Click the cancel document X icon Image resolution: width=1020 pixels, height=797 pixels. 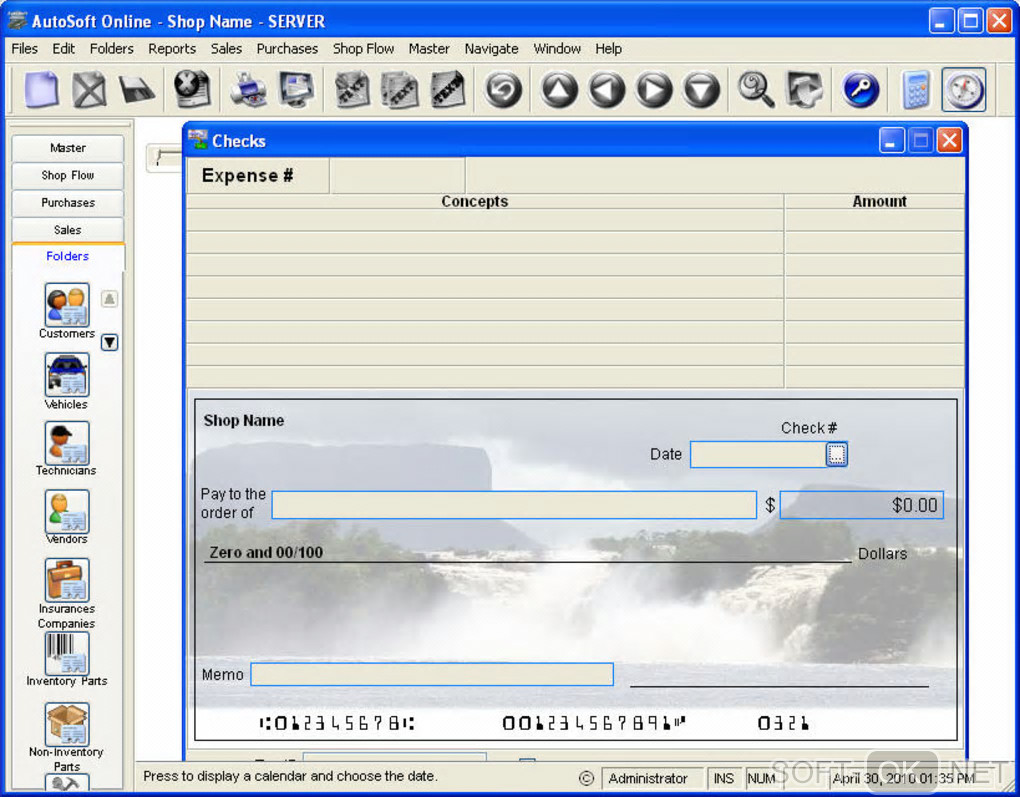(193, 89)
